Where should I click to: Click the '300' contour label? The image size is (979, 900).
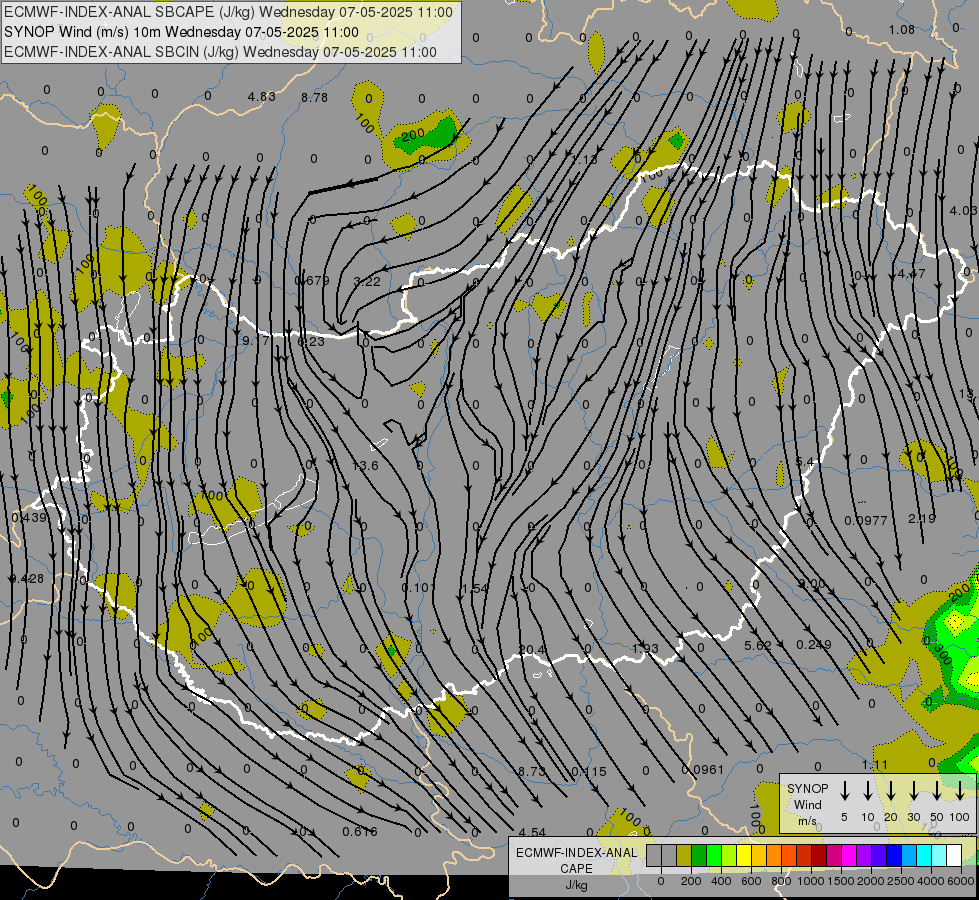pos(942,653)
